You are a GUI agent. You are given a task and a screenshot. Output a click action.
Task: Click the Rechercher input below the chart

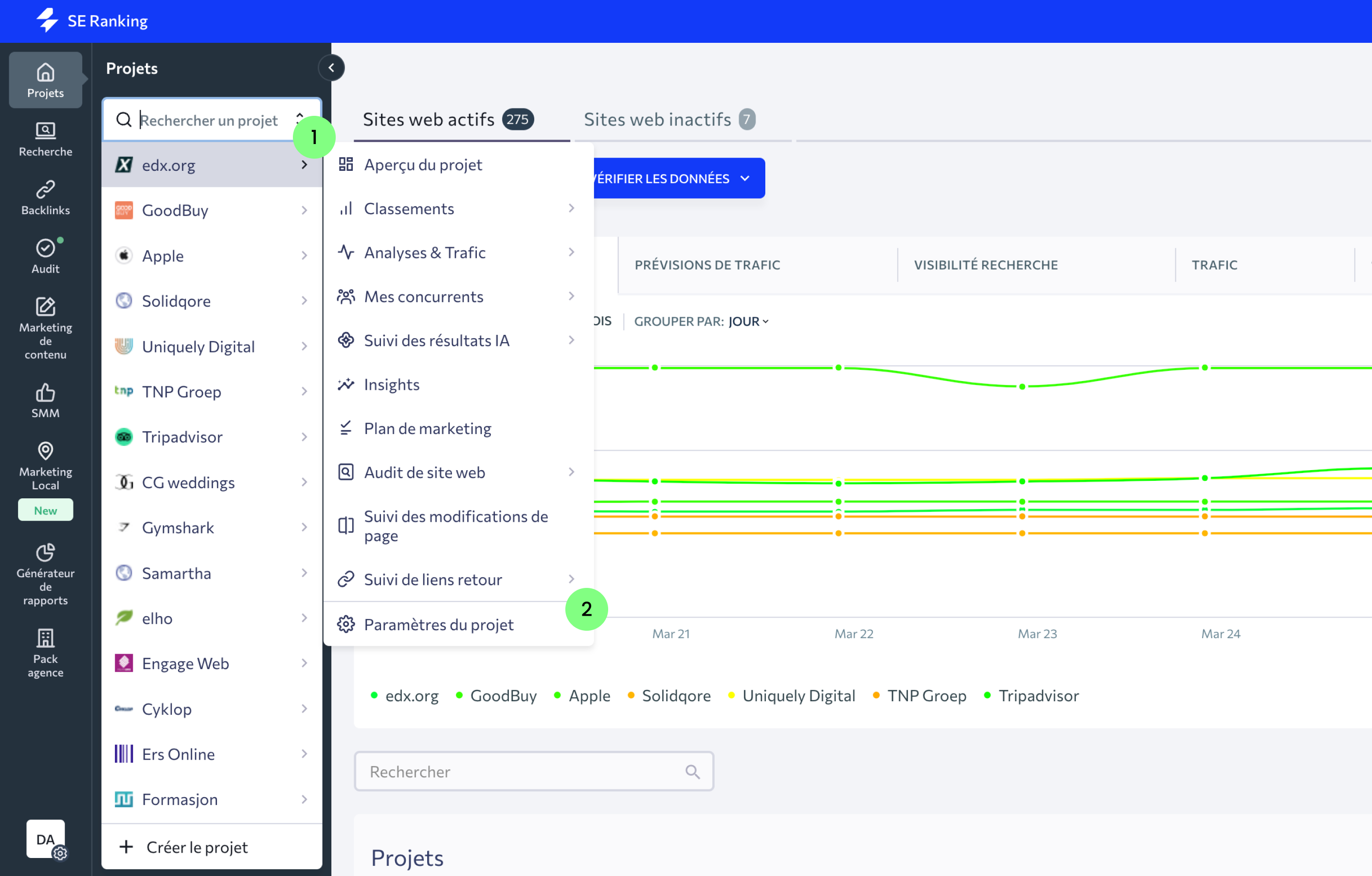[534, 772]
